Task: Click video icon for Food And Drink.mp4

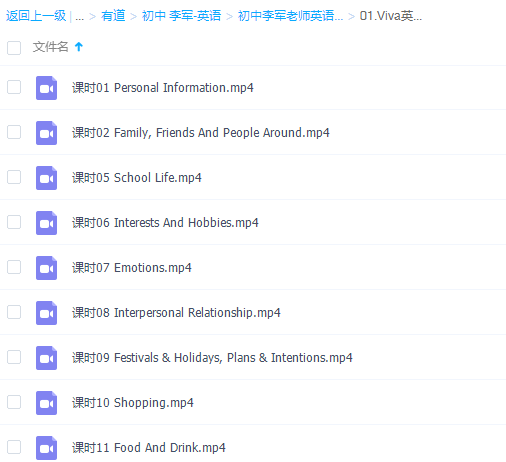Action: point(46,448)
